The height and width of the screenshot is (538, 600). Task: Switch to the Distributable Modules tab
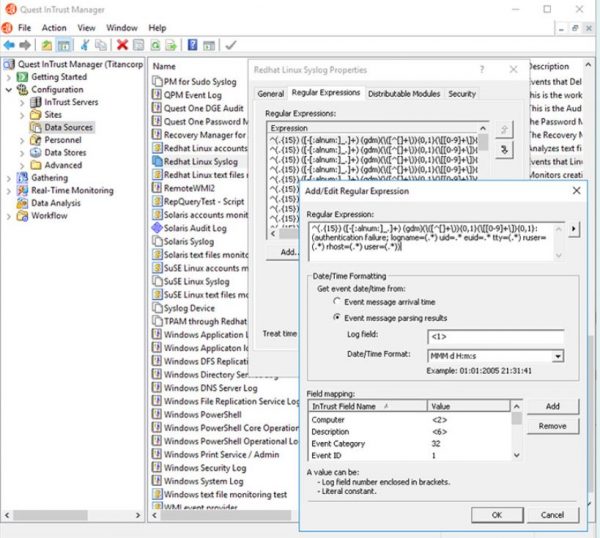(403, 93)
